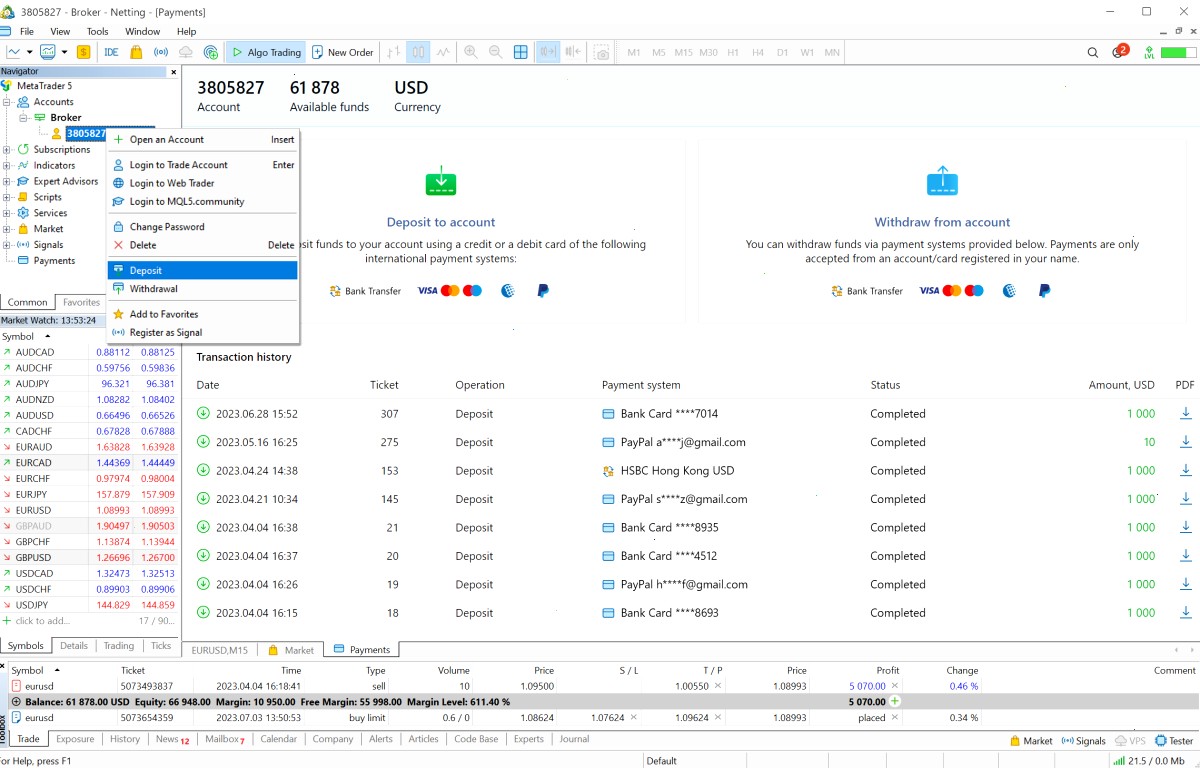Click the cloud VPS toolbar icon

(x=186, y=52)
